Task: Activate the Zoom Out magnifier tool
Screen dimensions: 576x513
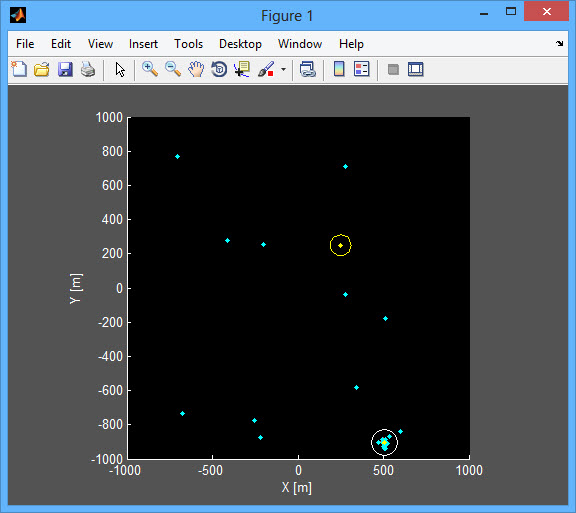Action: point(173,69)
